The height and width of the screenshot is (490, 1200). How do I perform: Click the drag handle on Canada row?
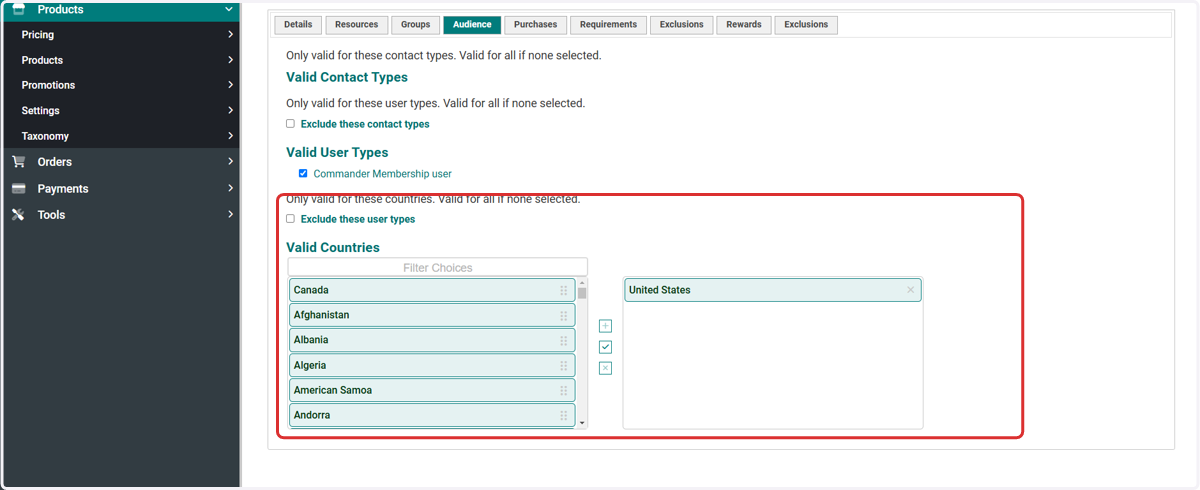(x=564, y=290)
